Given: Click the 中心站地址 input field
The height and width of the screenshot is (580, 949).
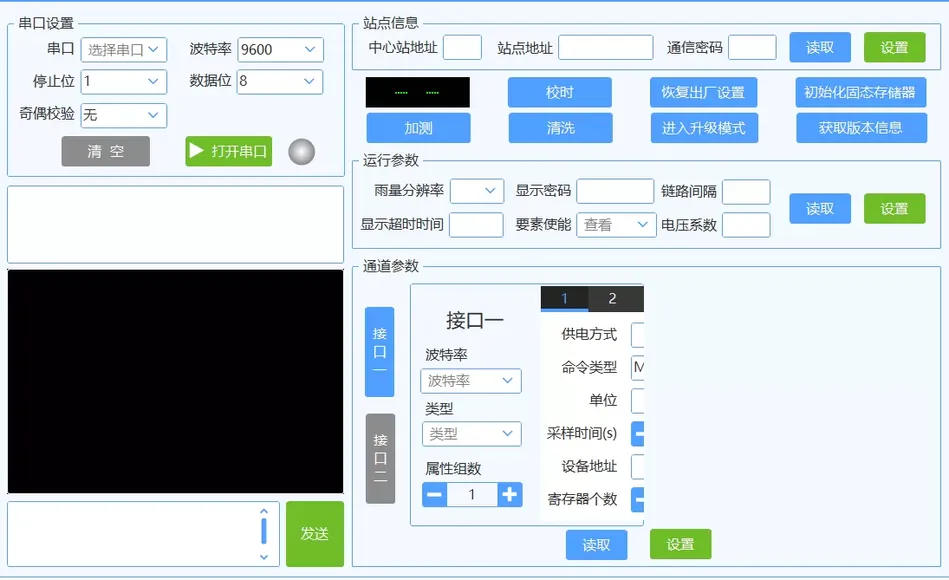Looking at the screenshot, I should (462, 48).
